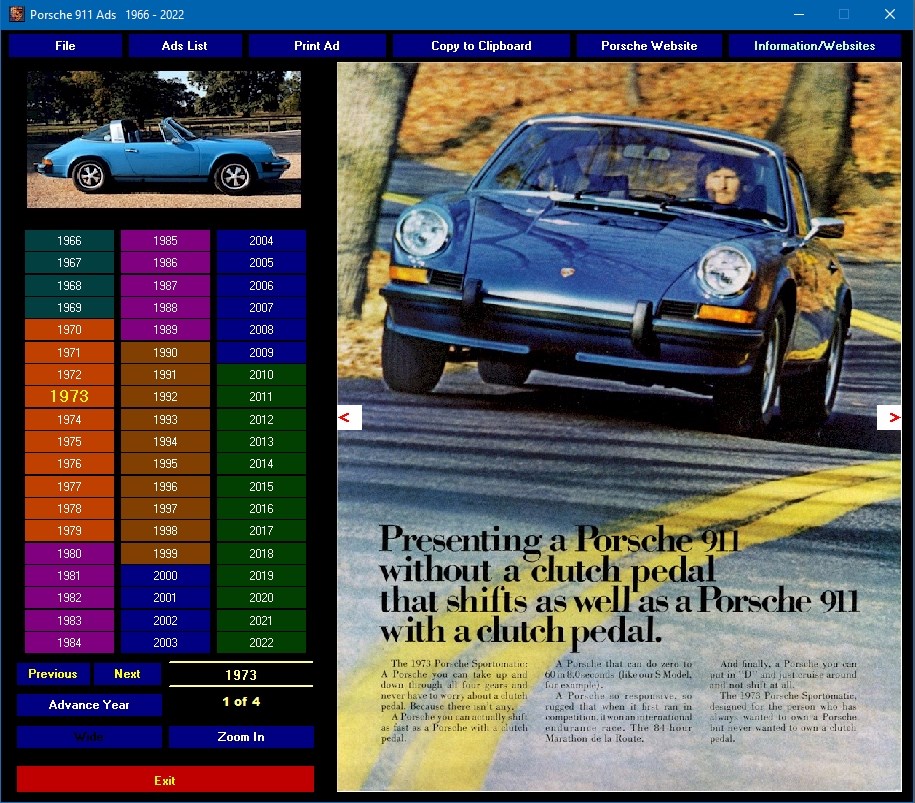Open the Ads List menu

click(x=185, y=46)
